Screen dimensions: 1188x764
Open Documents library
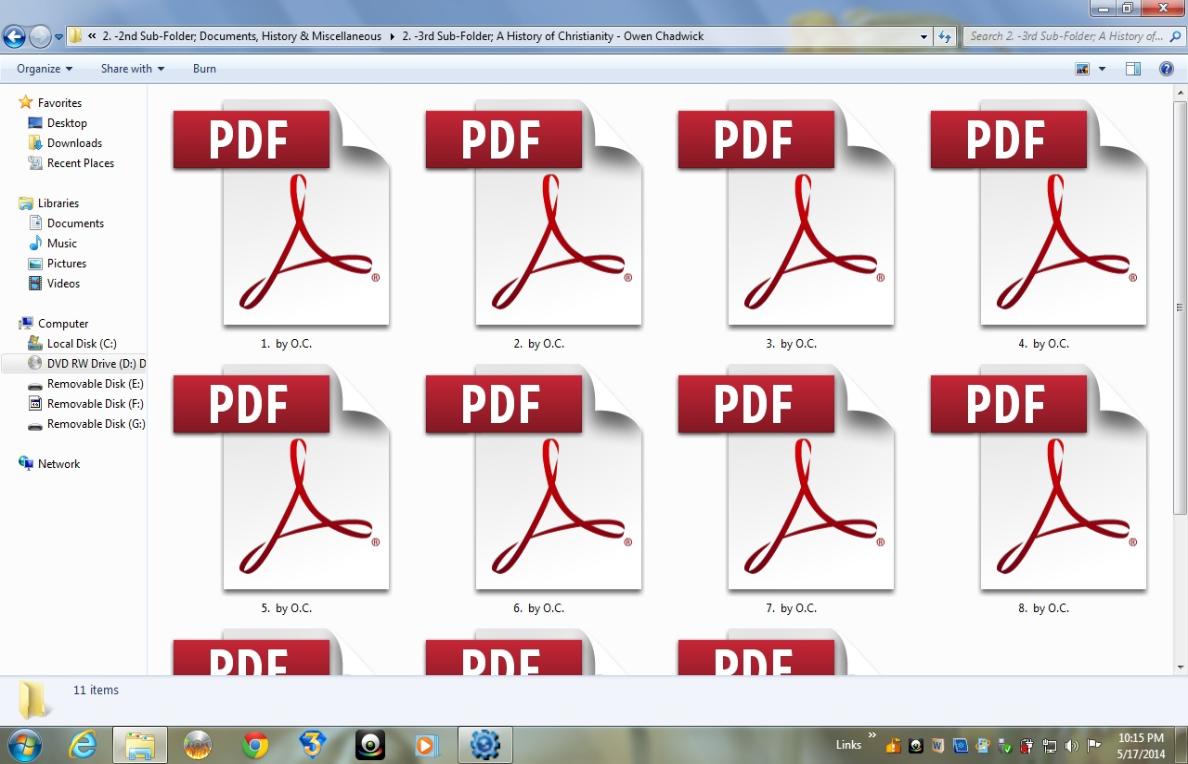(x=66, y=223)
